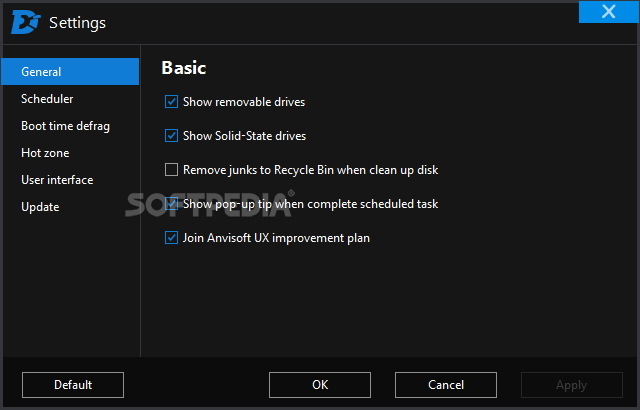Enable Remove junks to Recycle Bin option
The width and height of the screenshot is (640, 410).
[x=171, y=169]
